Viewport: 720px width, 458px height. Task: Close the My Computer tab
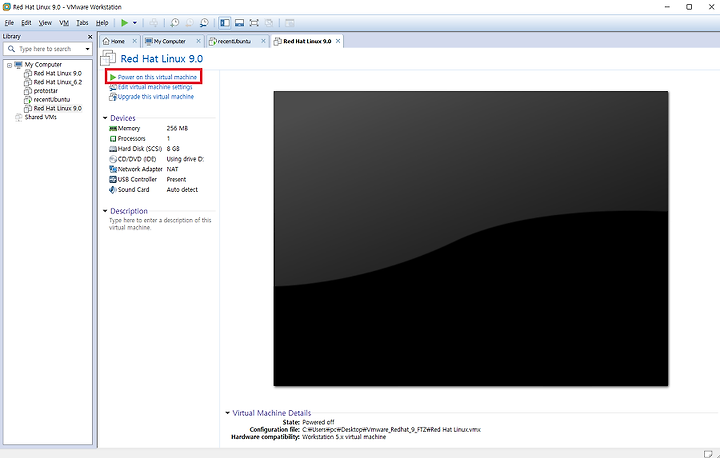tap(198, 41)
